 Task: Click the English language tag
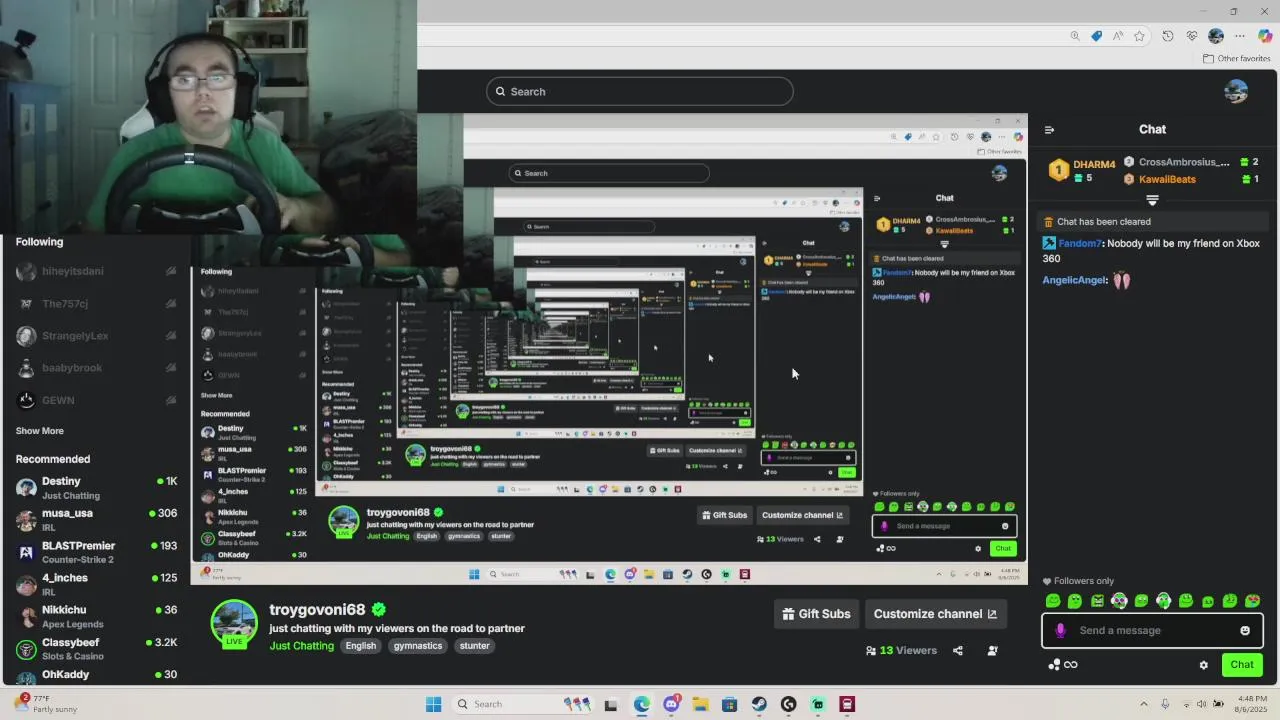(x=360, y=646)
